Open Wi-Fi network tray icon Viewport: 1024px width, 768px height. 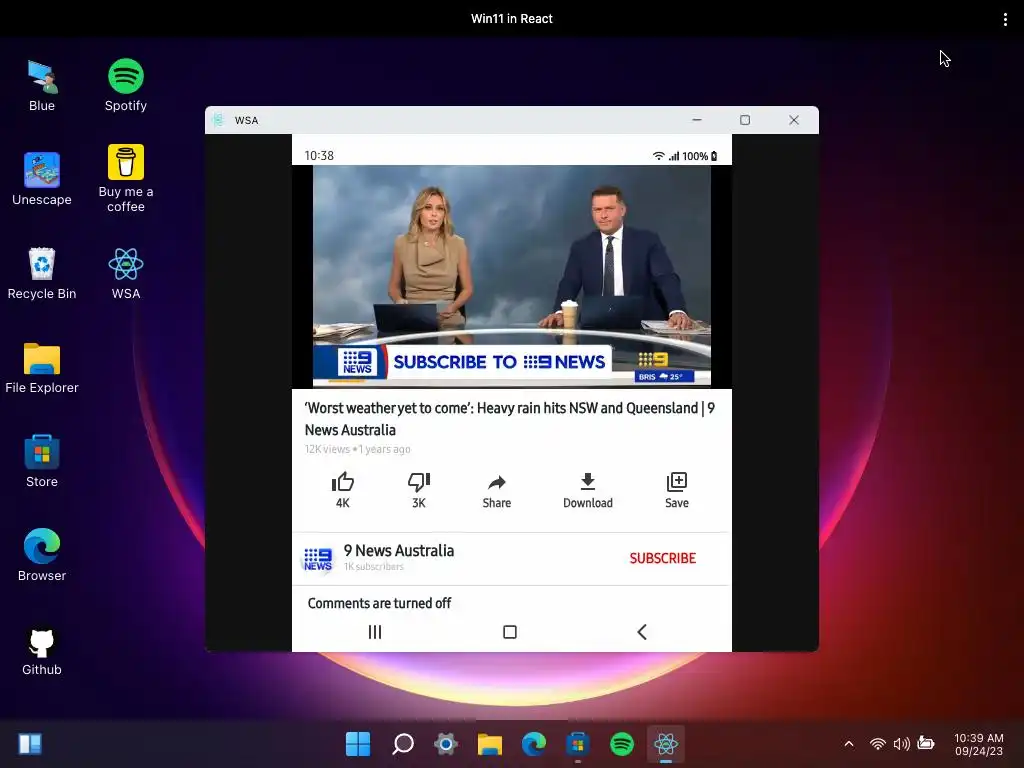878,744
